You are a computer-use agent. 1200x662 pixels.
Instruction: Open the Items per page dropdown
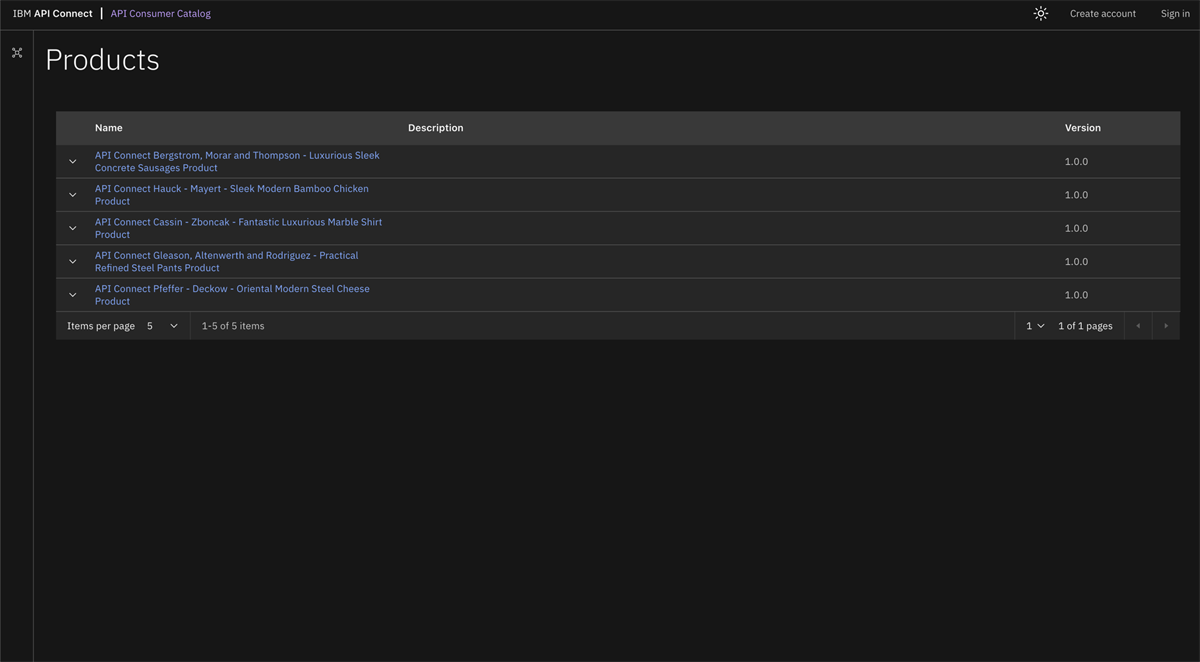(x=163, y=326)
